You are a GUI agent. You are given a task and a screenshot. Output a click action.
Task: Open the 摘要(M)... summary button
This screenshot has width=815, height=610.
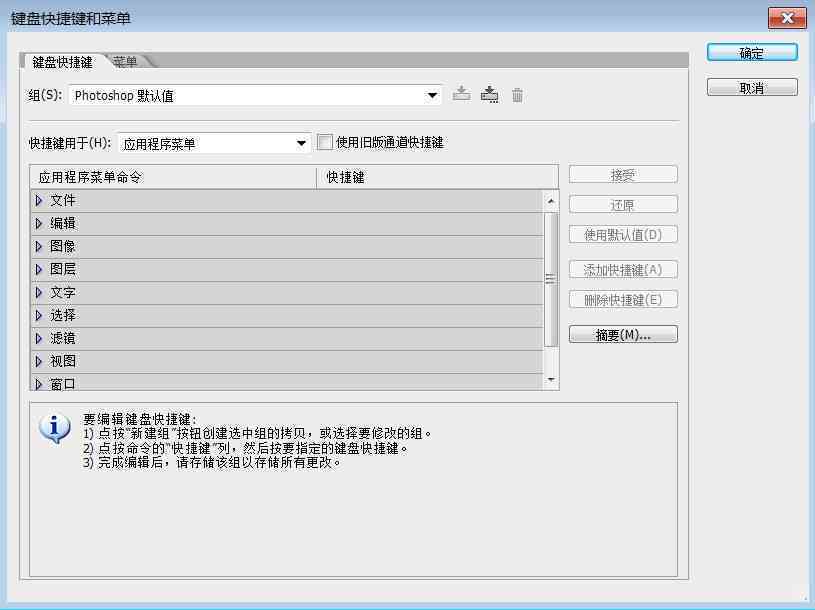tap(623, 335)
